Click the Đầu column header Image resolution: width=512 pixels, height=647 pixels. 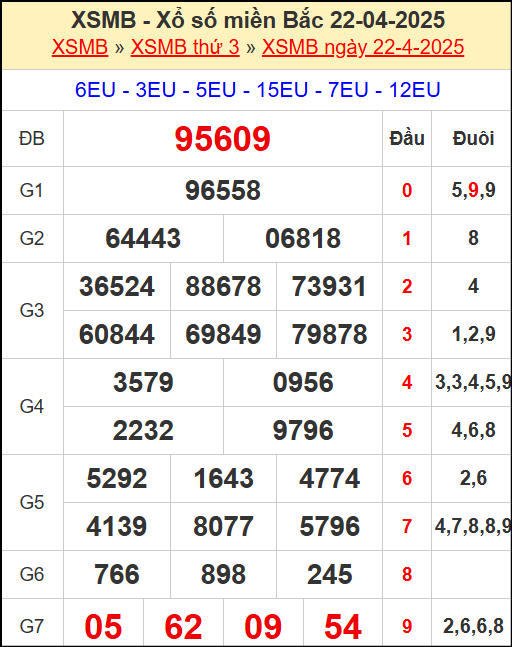click(407, 138)
